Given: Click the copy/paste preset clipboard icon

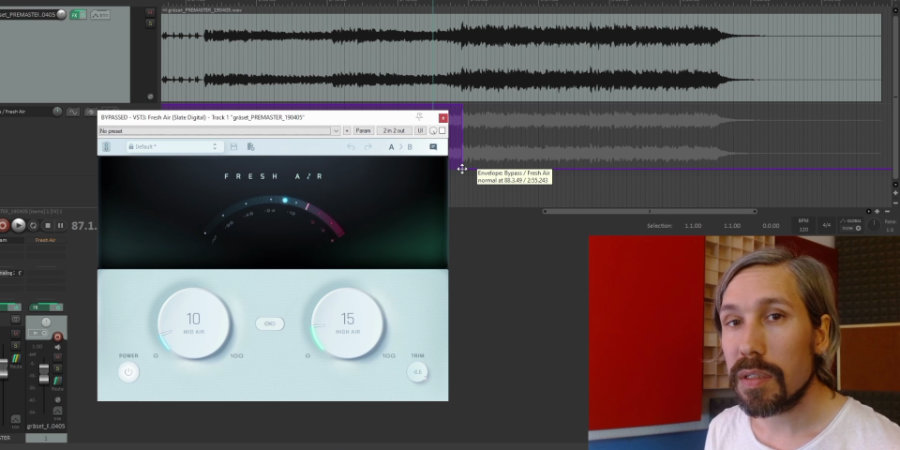Looking at the screenshot, I should point(250,147).
